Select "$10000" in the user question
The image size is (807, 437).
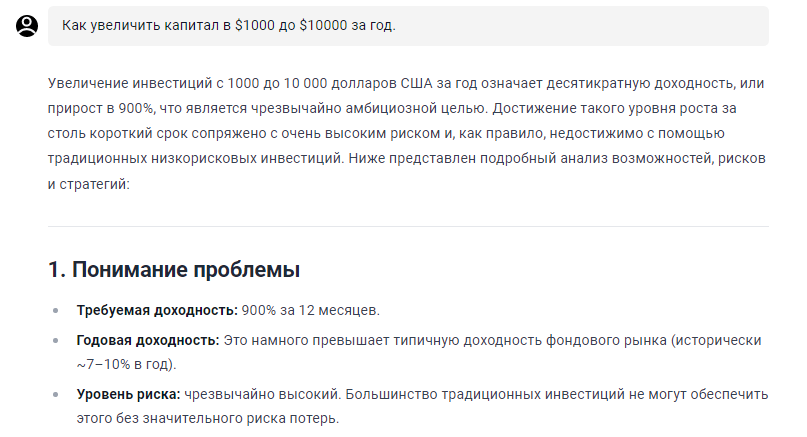[323, 25]
